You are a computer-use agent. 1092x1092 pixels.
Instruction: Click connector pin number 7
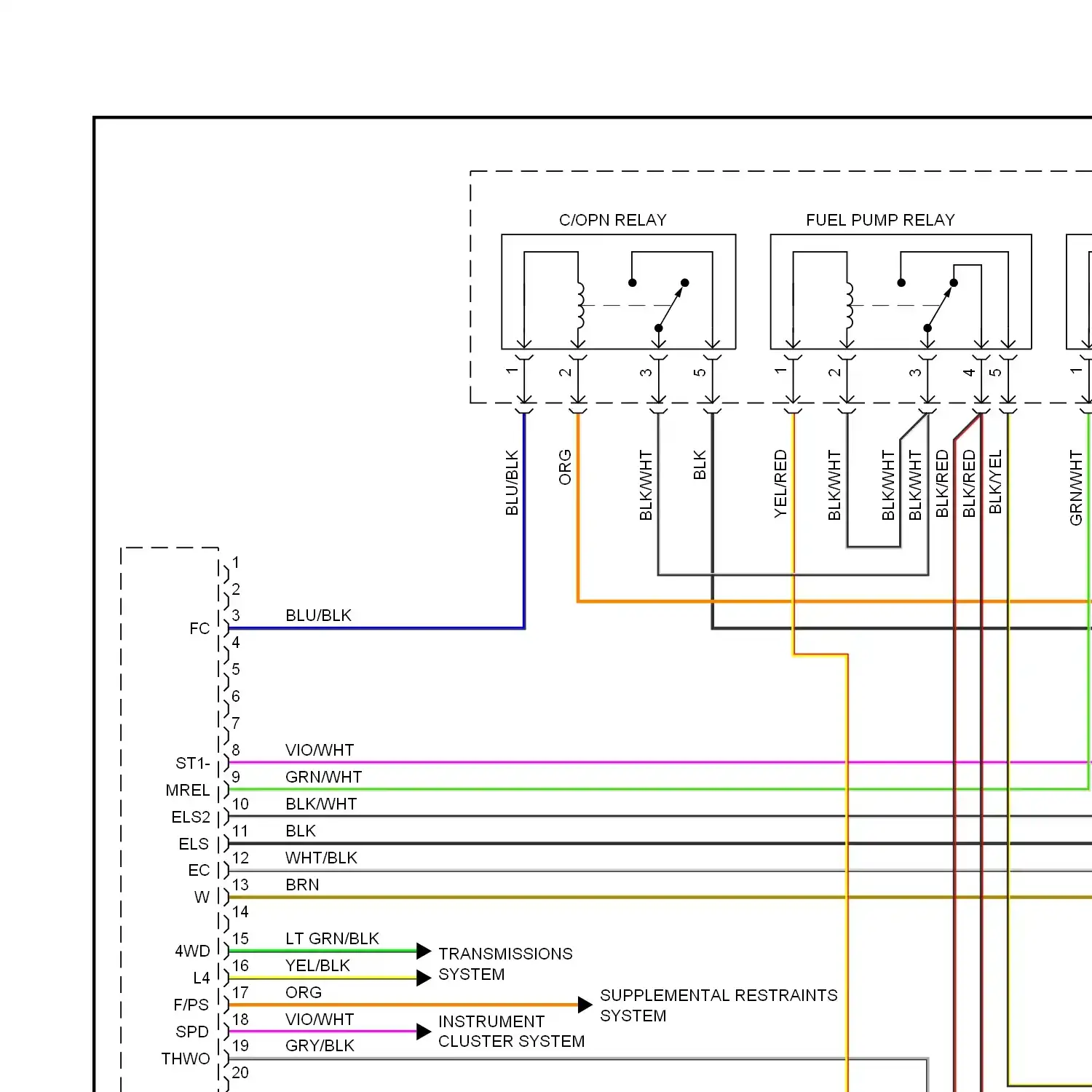[x=236, y=723]
